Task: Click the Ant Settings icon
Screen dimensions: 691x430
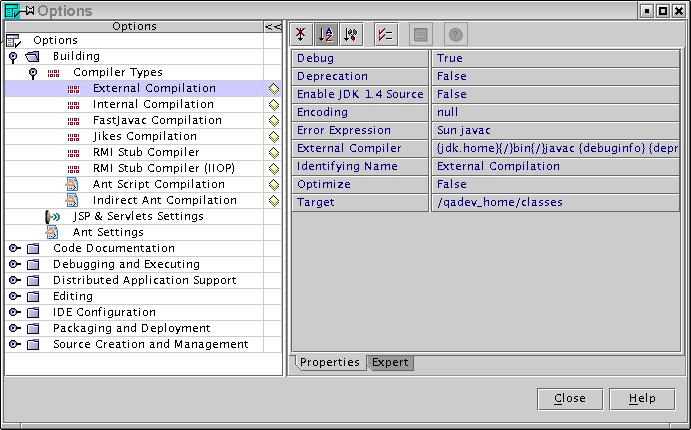Action: [52, 232]
